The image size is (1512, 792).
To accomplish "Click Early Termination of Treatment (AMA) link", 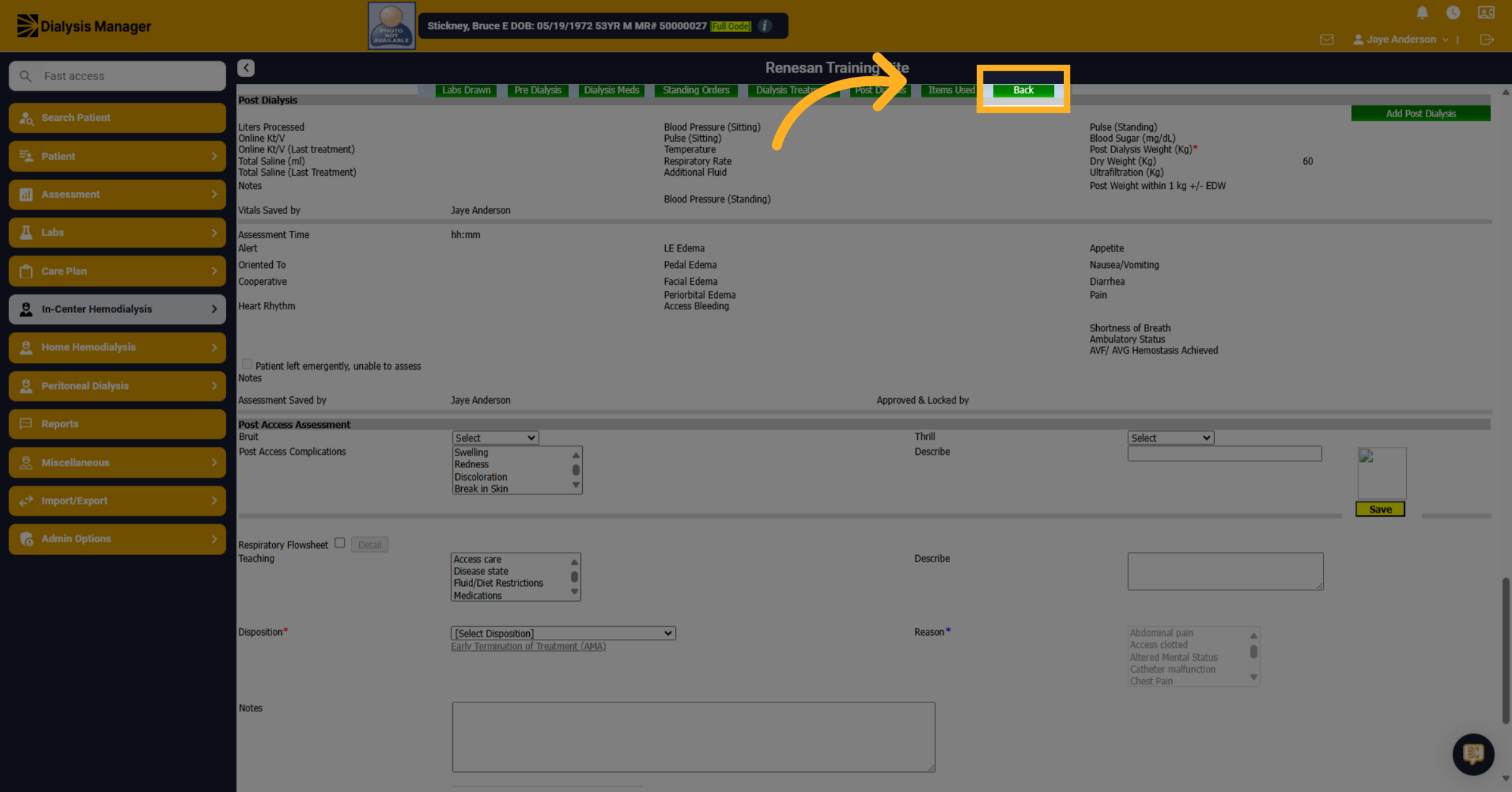I will point(529,646).
